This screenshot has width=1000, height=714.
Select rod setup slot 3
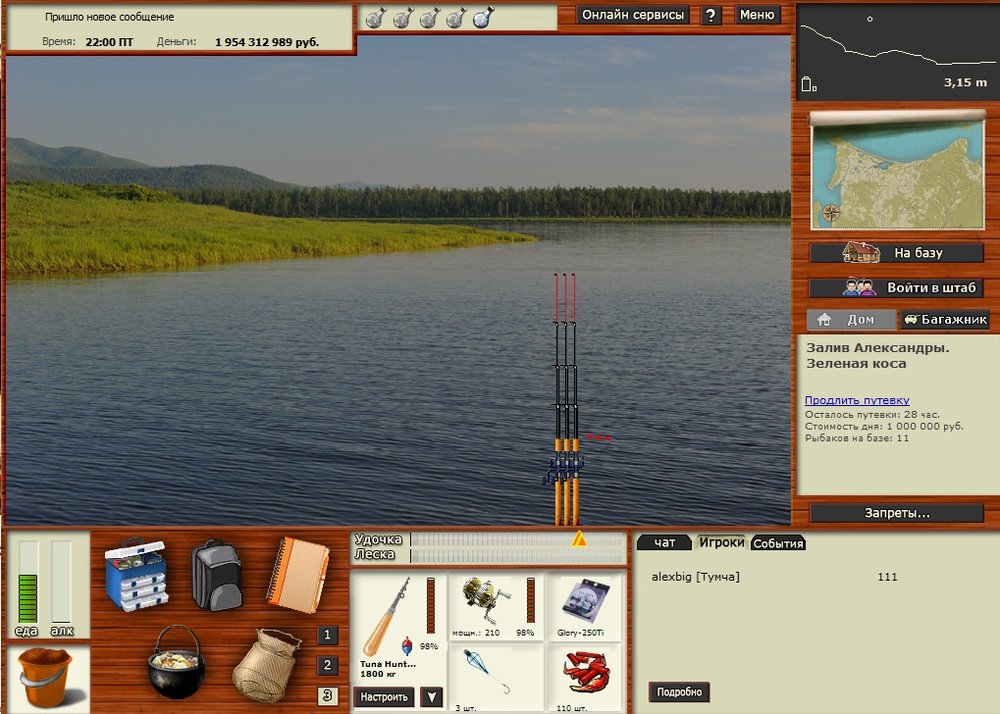coord(328,696)
